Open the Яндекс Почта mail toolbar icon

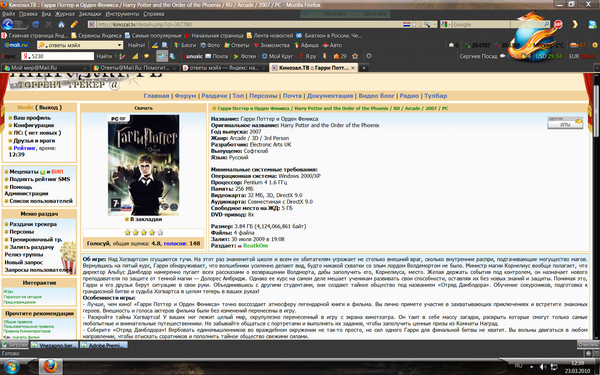pos(217,56)
